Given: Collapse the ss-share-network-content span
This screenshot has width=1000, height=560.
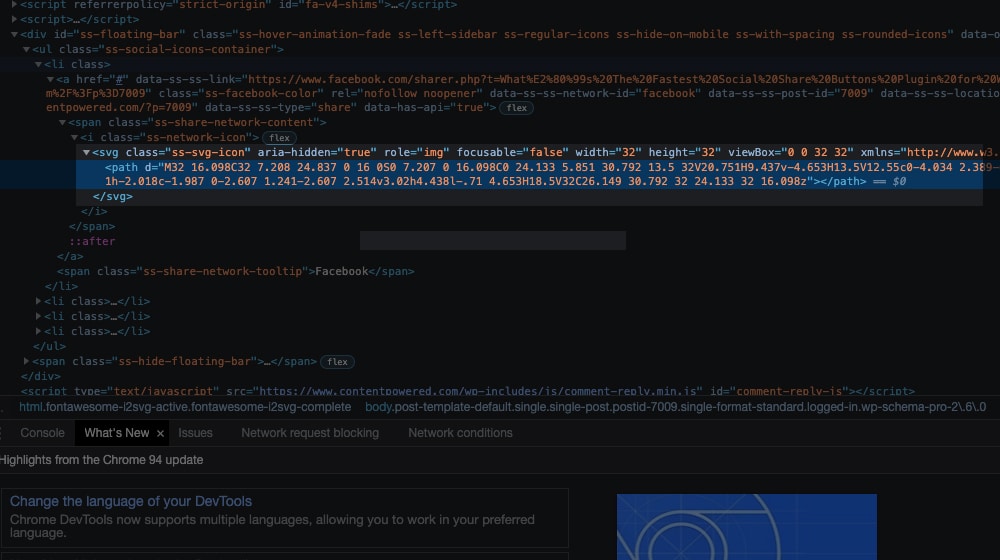Looking at the screenshot, I should pos(62,122).
